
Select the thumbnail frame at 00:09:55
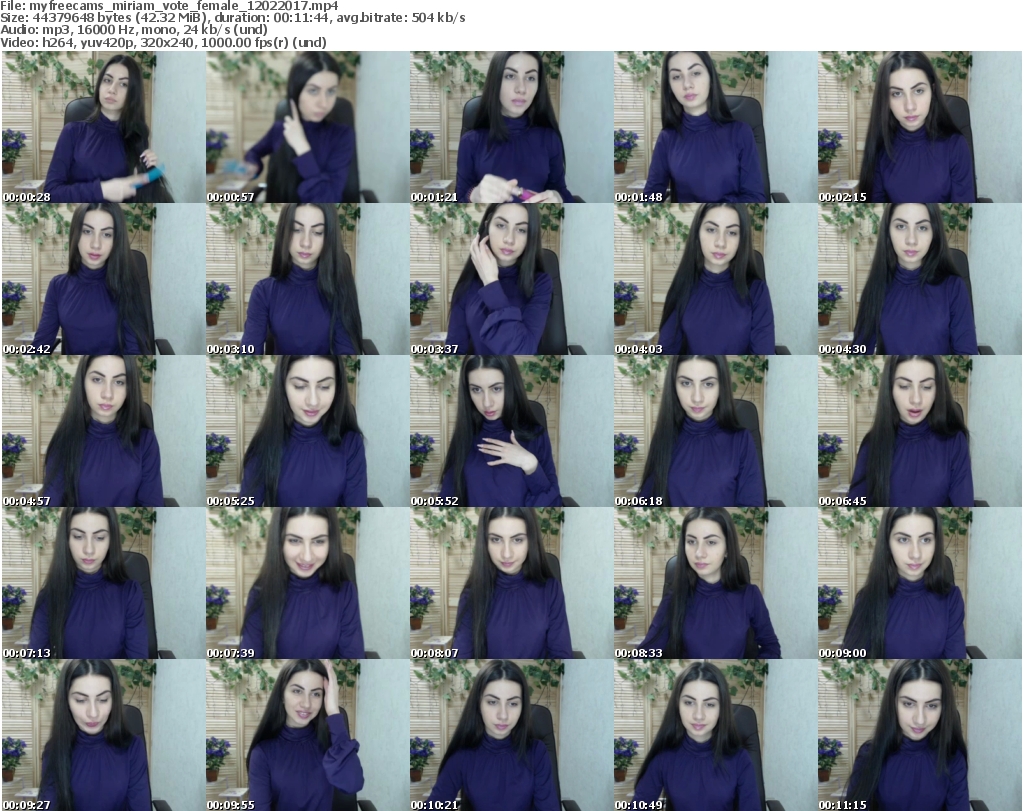(x=308, y=735)
